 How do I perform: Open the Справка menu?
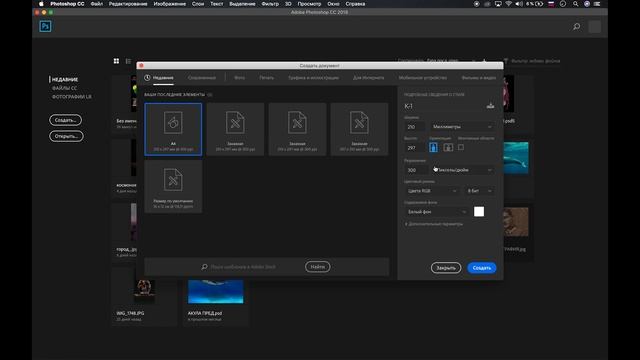(x=355, y=4)
